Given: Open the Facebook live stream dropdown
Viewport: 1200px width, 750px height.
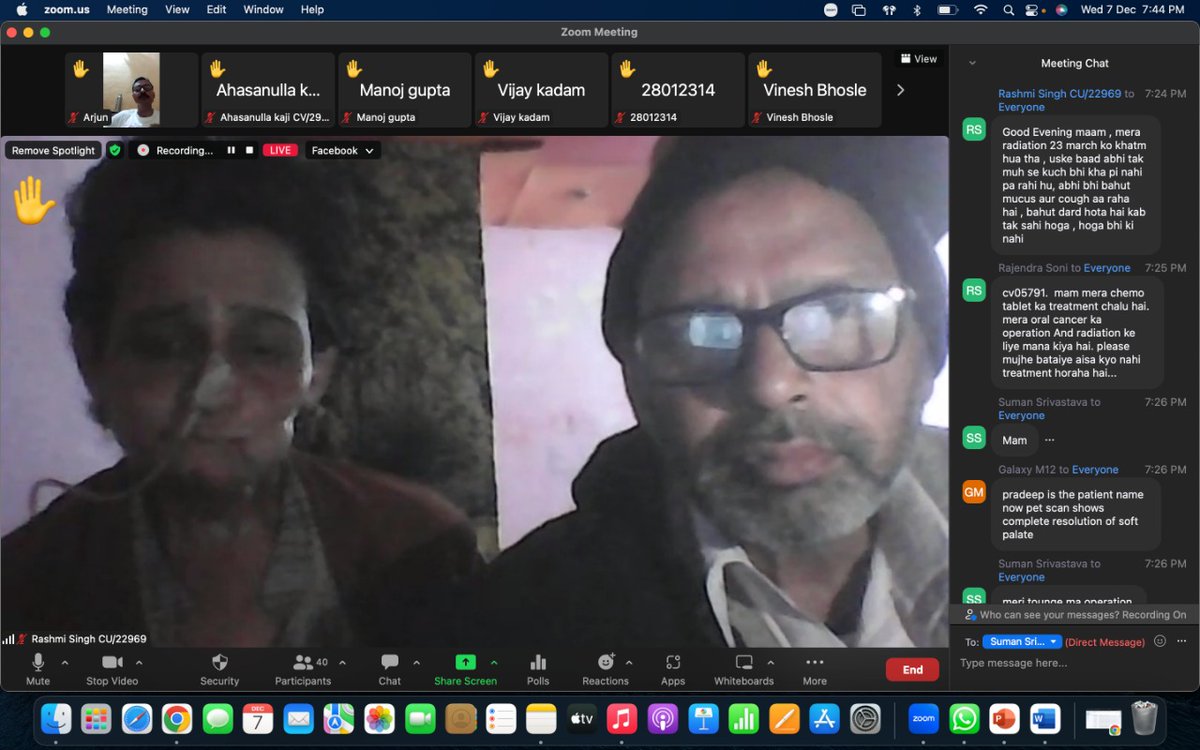Looking at the screenshot, I should pyautogui.click(x=342, y=150).
